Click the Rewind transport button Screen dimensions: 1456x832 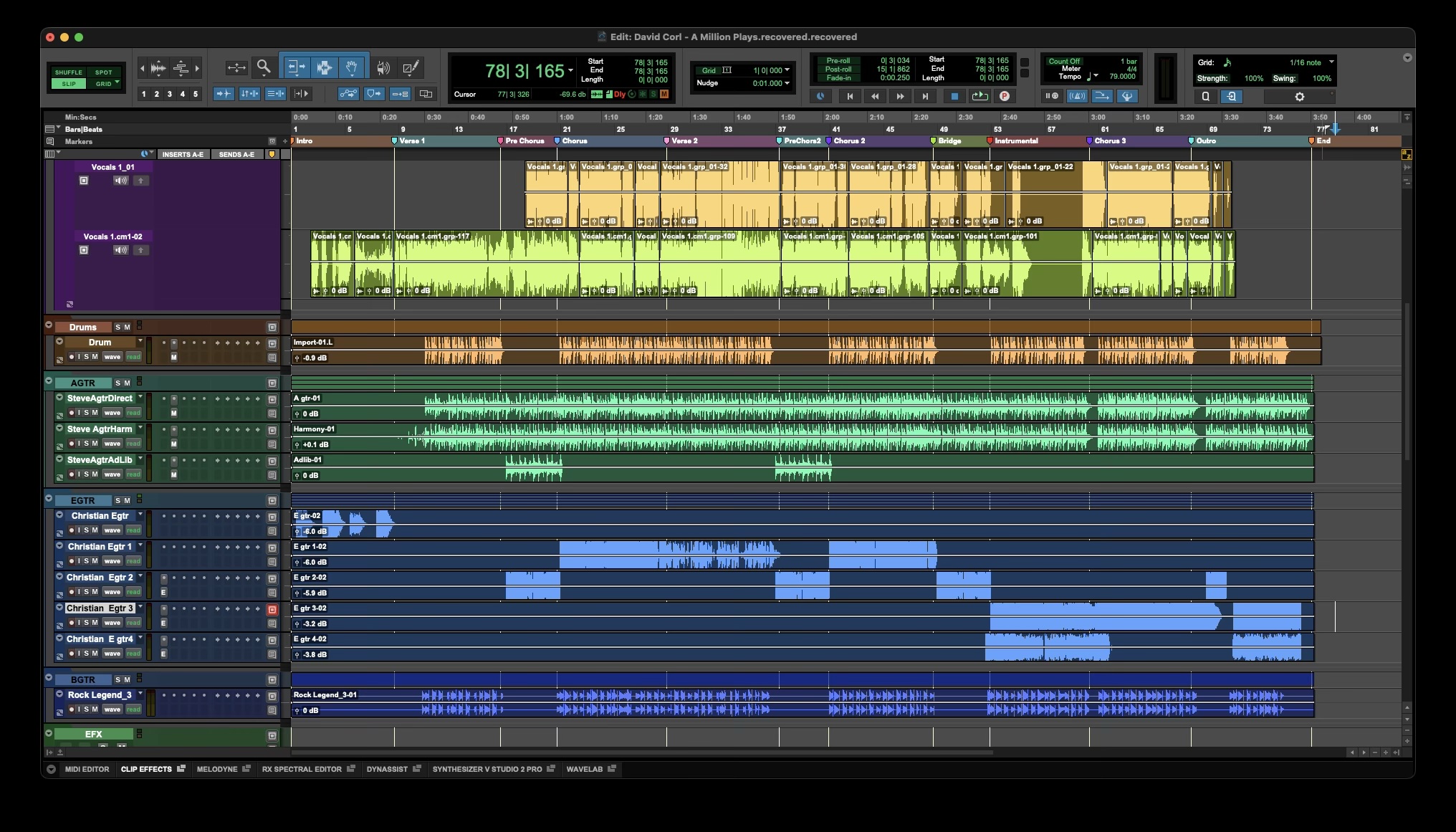point(875,96)
